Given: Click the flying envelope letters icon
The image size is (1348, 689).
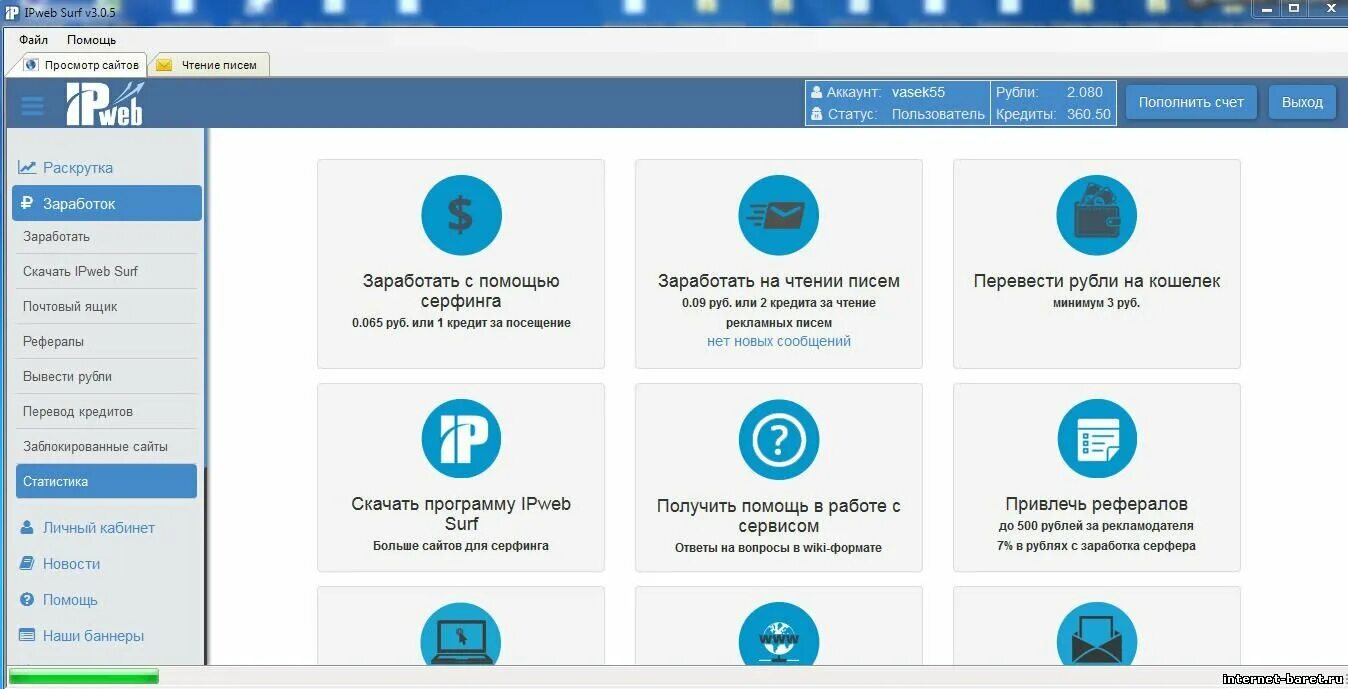Looking at the screenshot, I should (778, 215).
